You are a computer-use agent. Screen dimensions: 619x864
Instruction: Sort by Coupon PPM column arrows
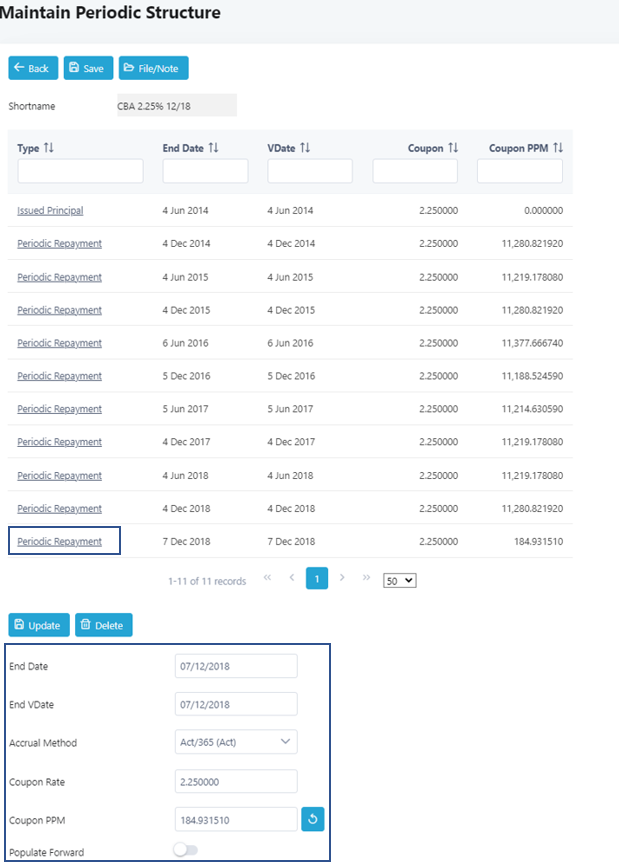pyautogui.click(x=558, y=148)
